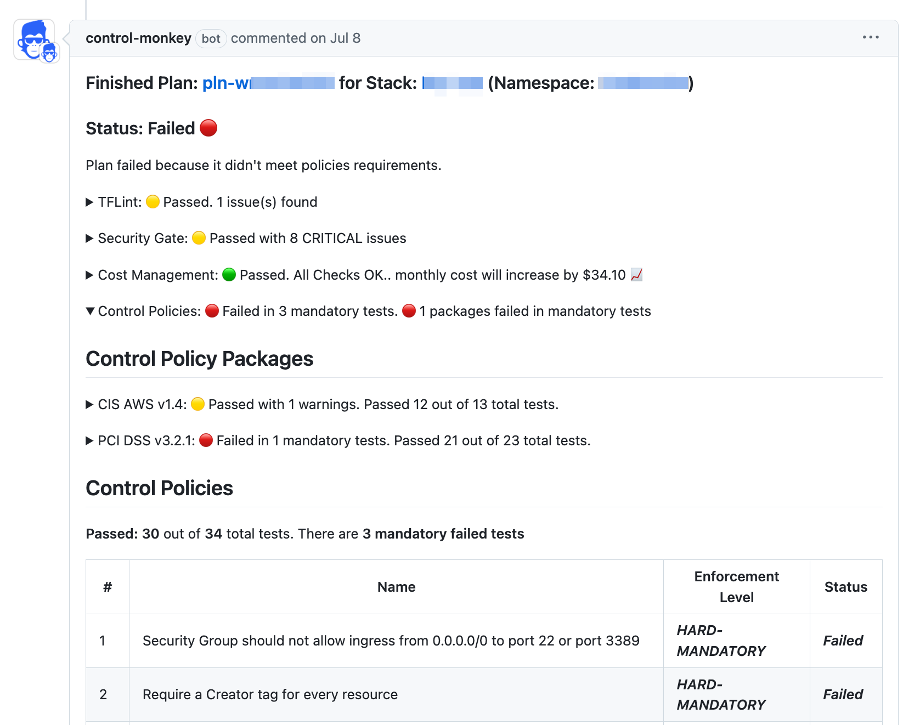Click the blurred Stack name link
Screen dimensions: 904x726
pyautogui.click(x=453, y=83)
